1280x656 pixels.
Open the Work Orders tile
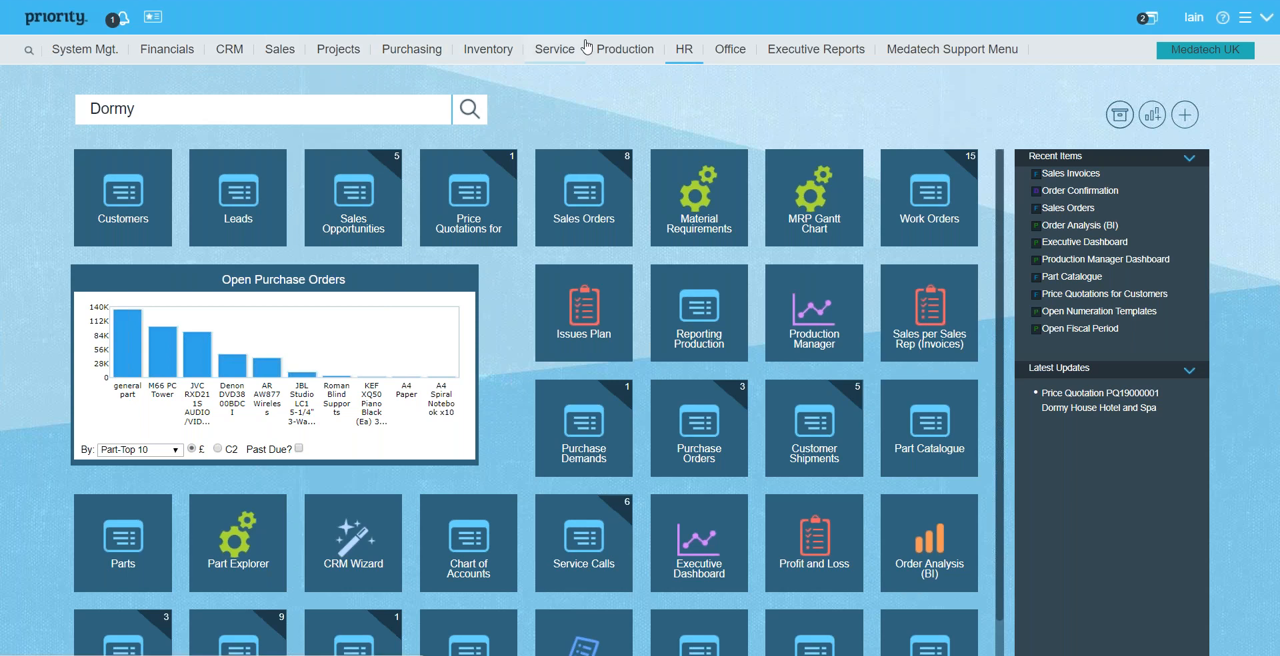(929, 198)
